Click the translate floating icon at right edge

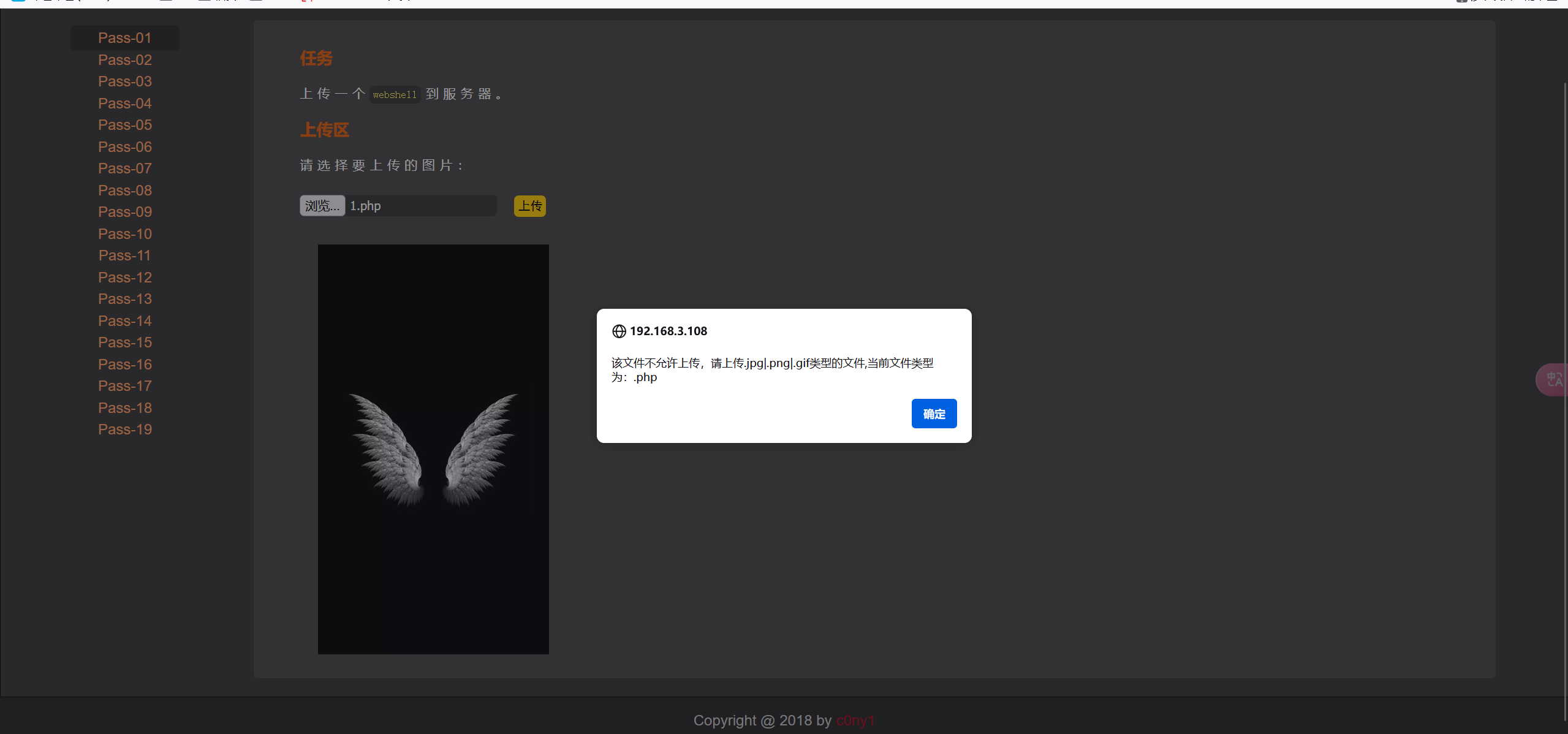point(1553,380)
